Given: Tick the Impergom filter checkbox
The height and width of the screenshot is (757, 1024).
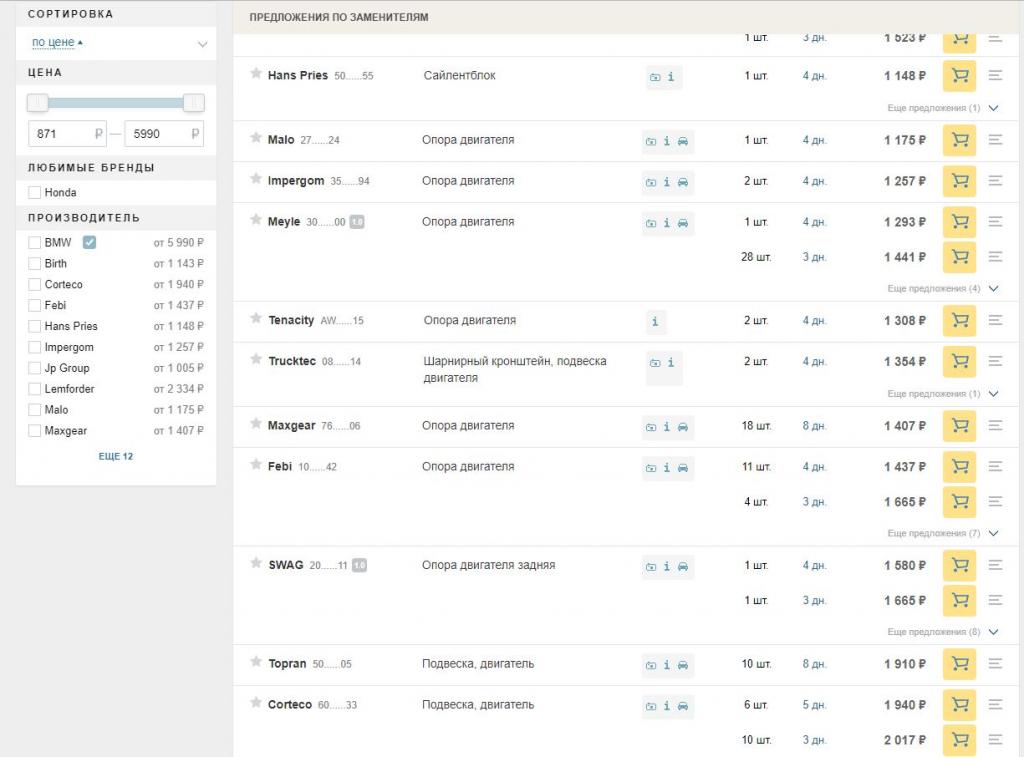Looking at the screenshot, I should [x=35, y=347].
